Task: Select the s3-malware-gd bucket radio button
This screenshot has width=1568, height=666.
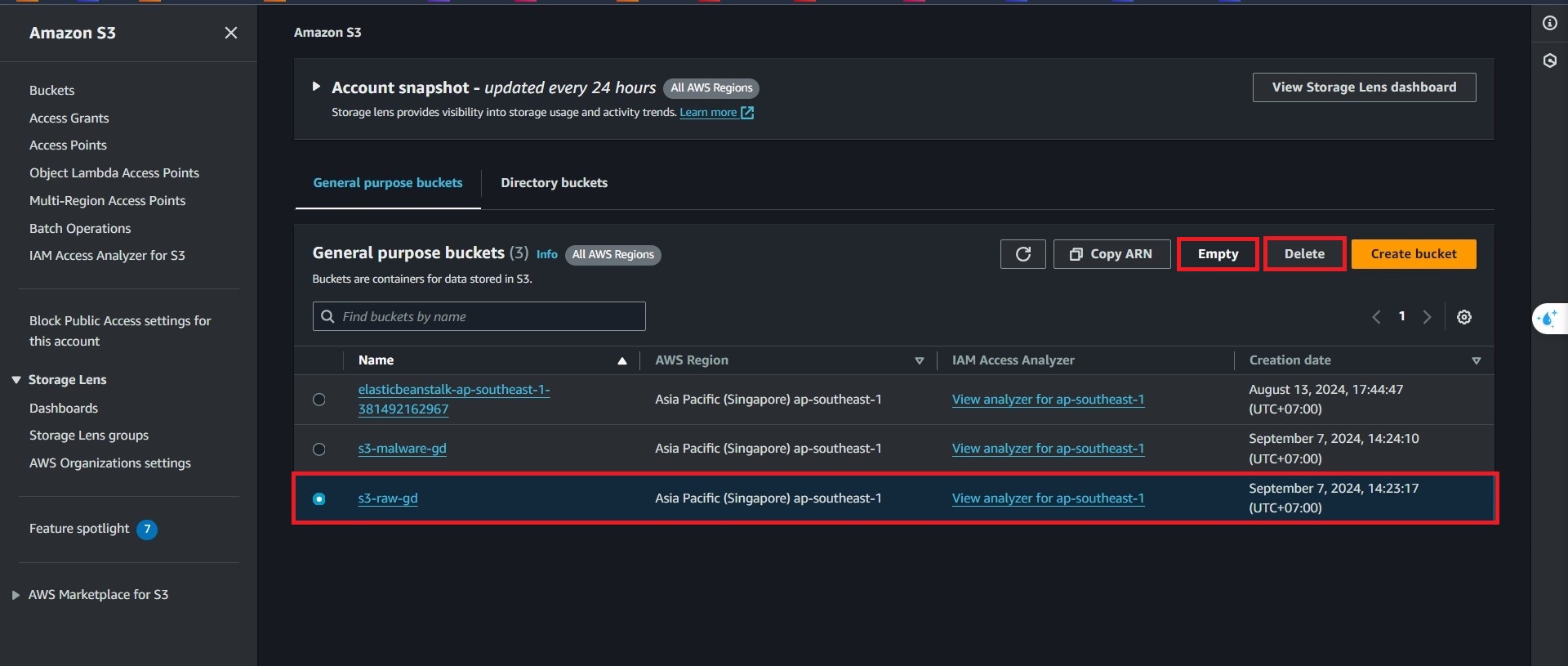Action: click(319, 449)
